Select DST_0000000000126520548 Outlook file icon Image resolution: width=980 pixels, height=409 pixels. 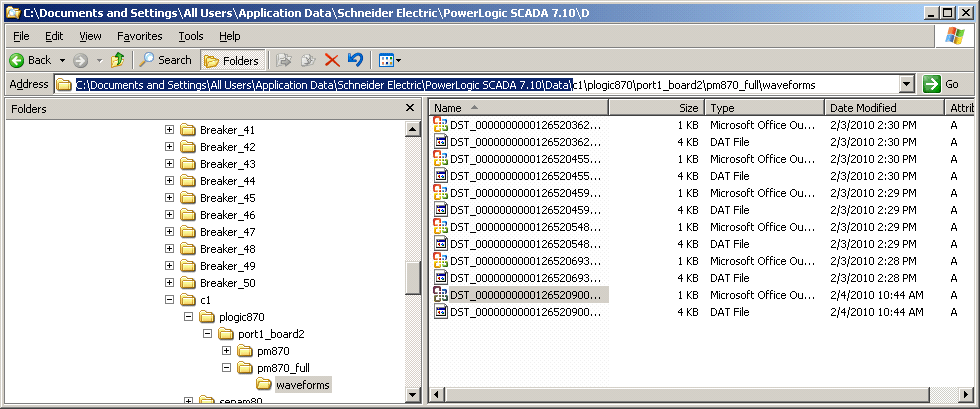(x=441, y=226)
